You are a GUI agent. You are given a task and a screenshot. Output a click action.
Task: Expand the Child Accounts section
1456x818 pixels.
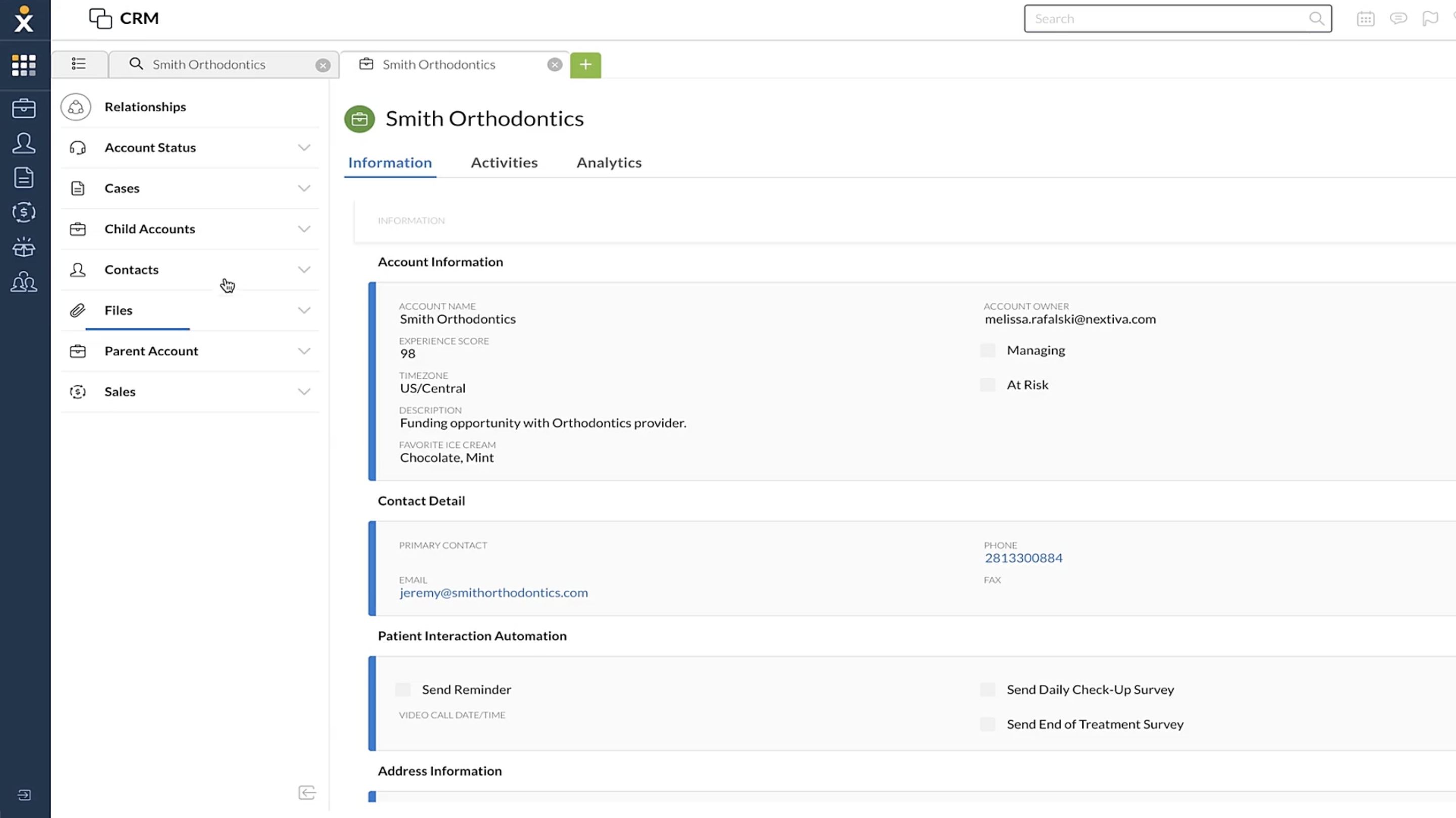pyautogui.click(x=304, y=228)
